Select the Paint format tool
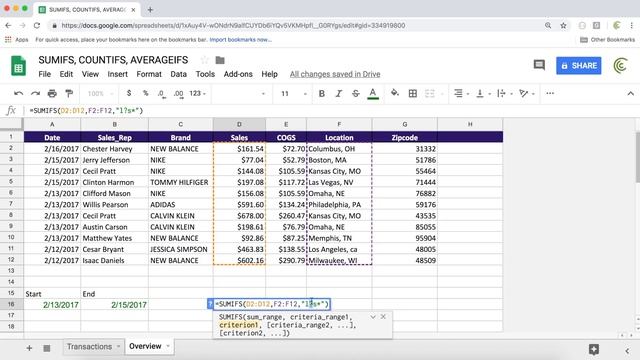Screen dimensions: 640x360 click(69, 93)
